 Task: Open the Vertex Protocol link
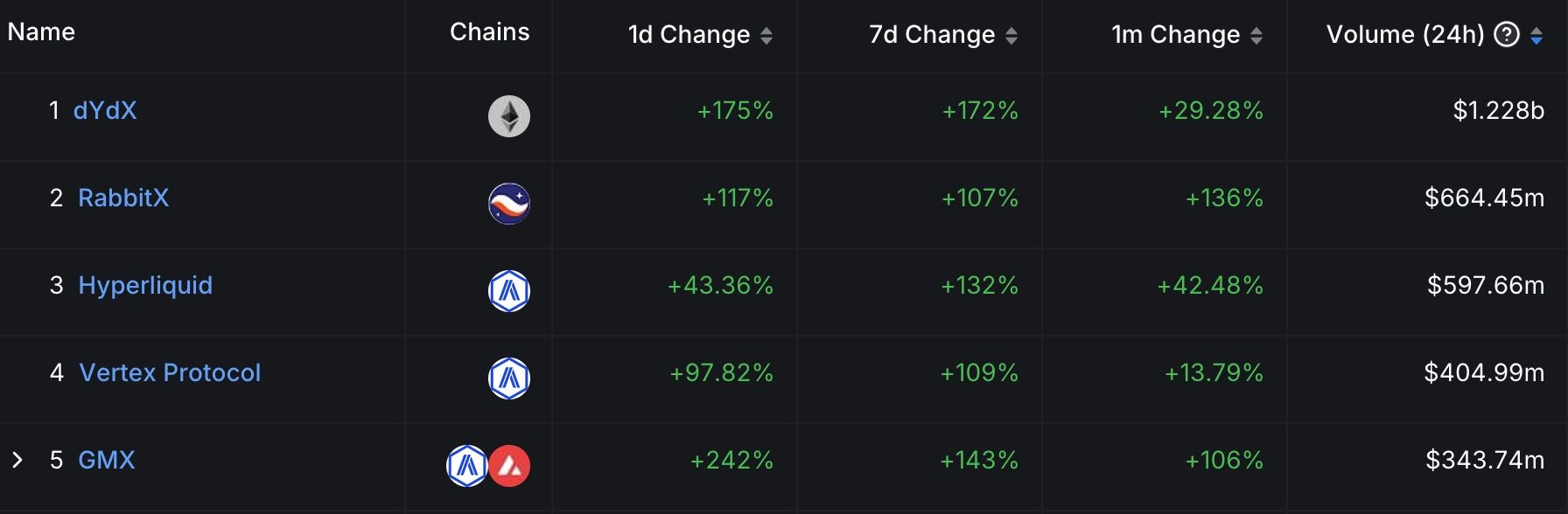tap(170, 372)
